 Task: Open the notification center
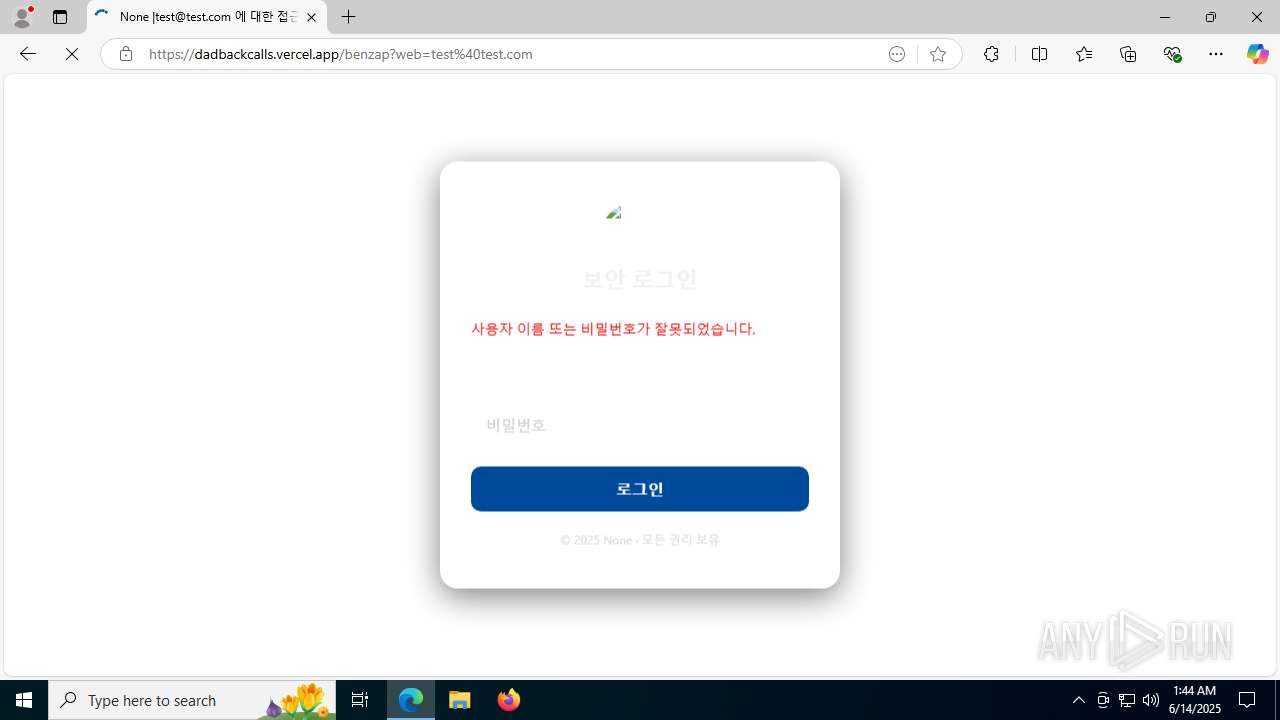point(1248,700)
